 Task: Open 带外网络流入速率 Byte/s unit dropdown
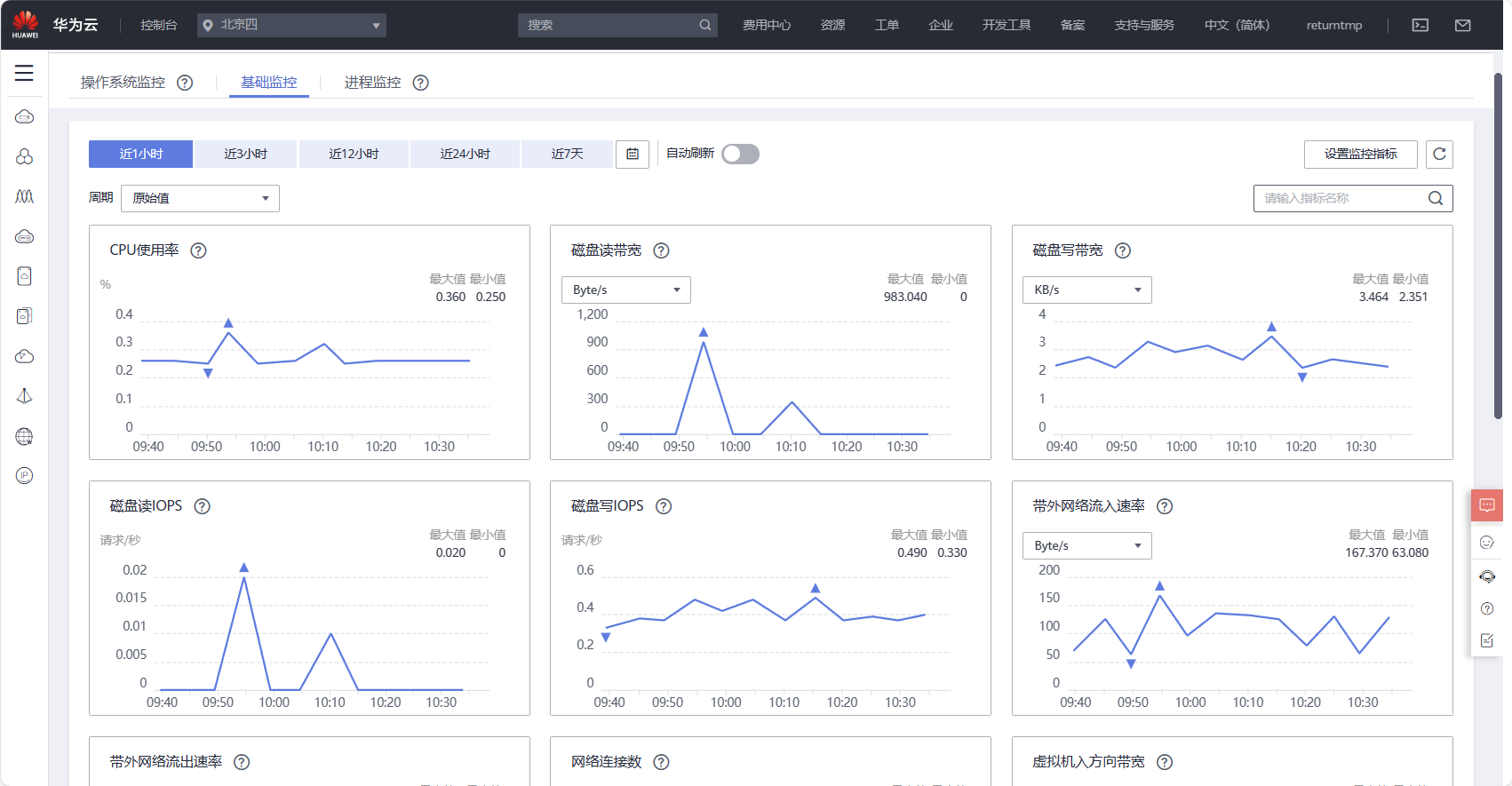point(1087,545)
